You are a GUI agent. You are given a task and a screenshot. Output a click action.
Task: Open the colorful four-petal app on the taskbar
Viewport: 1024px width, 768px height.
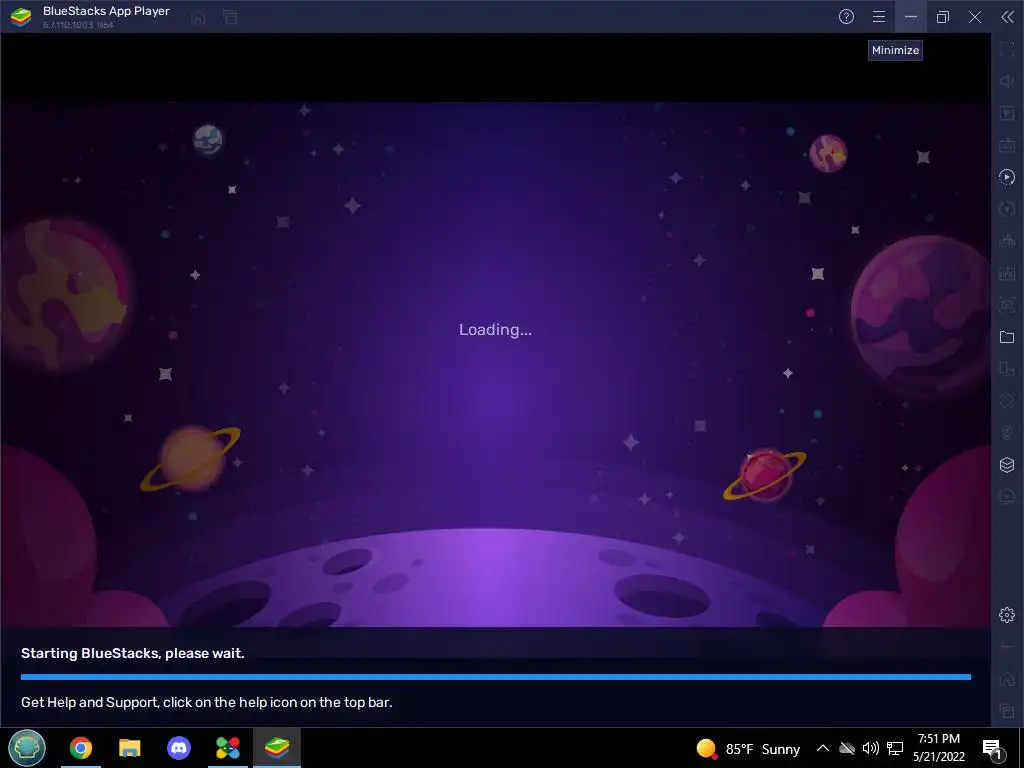point(228,748)
